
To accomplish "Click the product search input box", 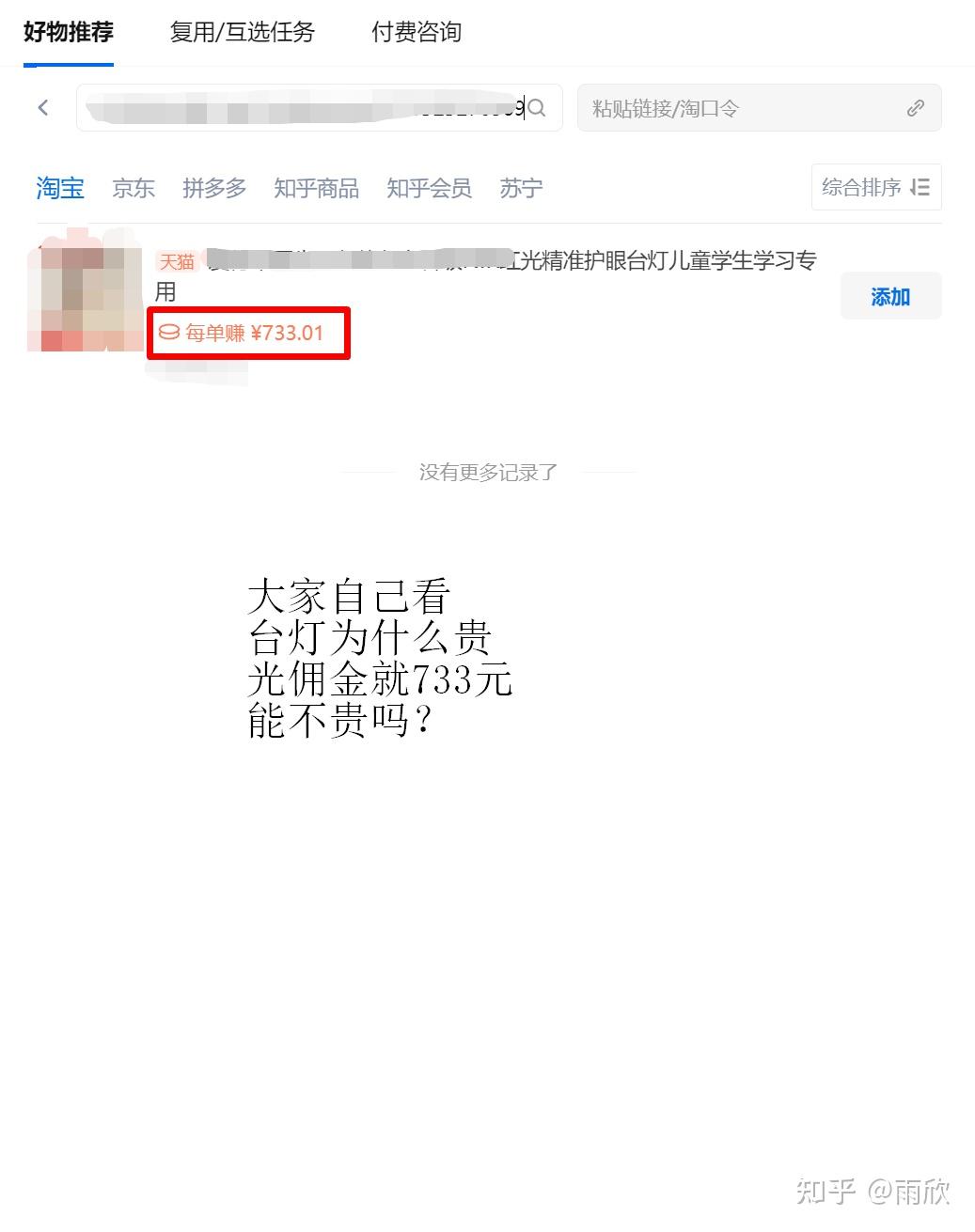I will pos(320,108).
